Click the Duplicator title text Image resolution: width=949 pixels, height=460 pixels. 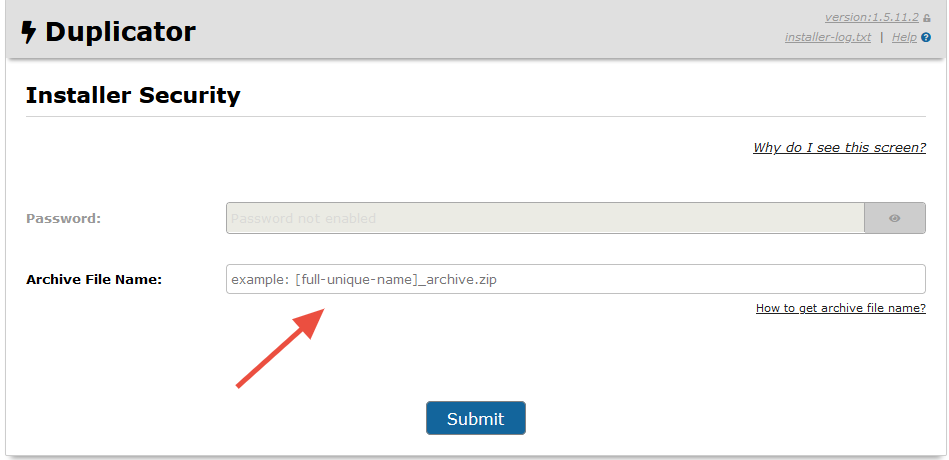[x=120, y=32]
